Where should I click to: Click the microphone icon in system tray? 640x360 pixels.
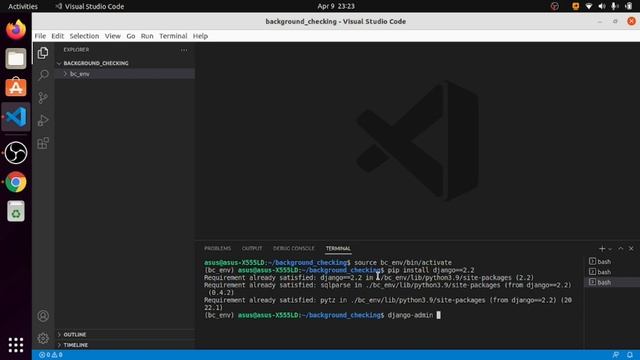coord(615,6)
